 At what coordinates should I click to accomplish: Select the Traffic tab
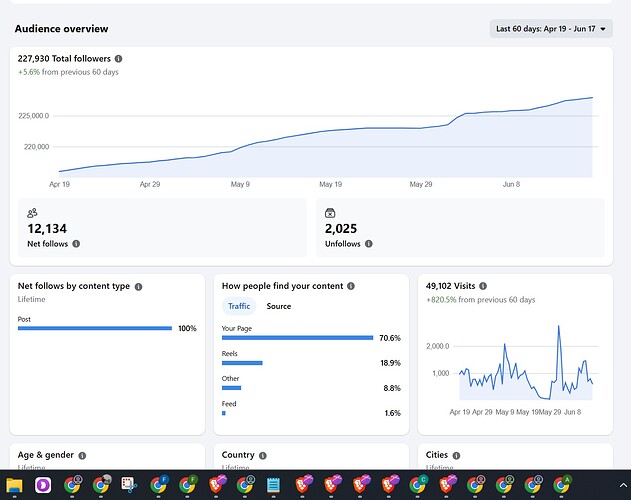(x=239, y=306)
